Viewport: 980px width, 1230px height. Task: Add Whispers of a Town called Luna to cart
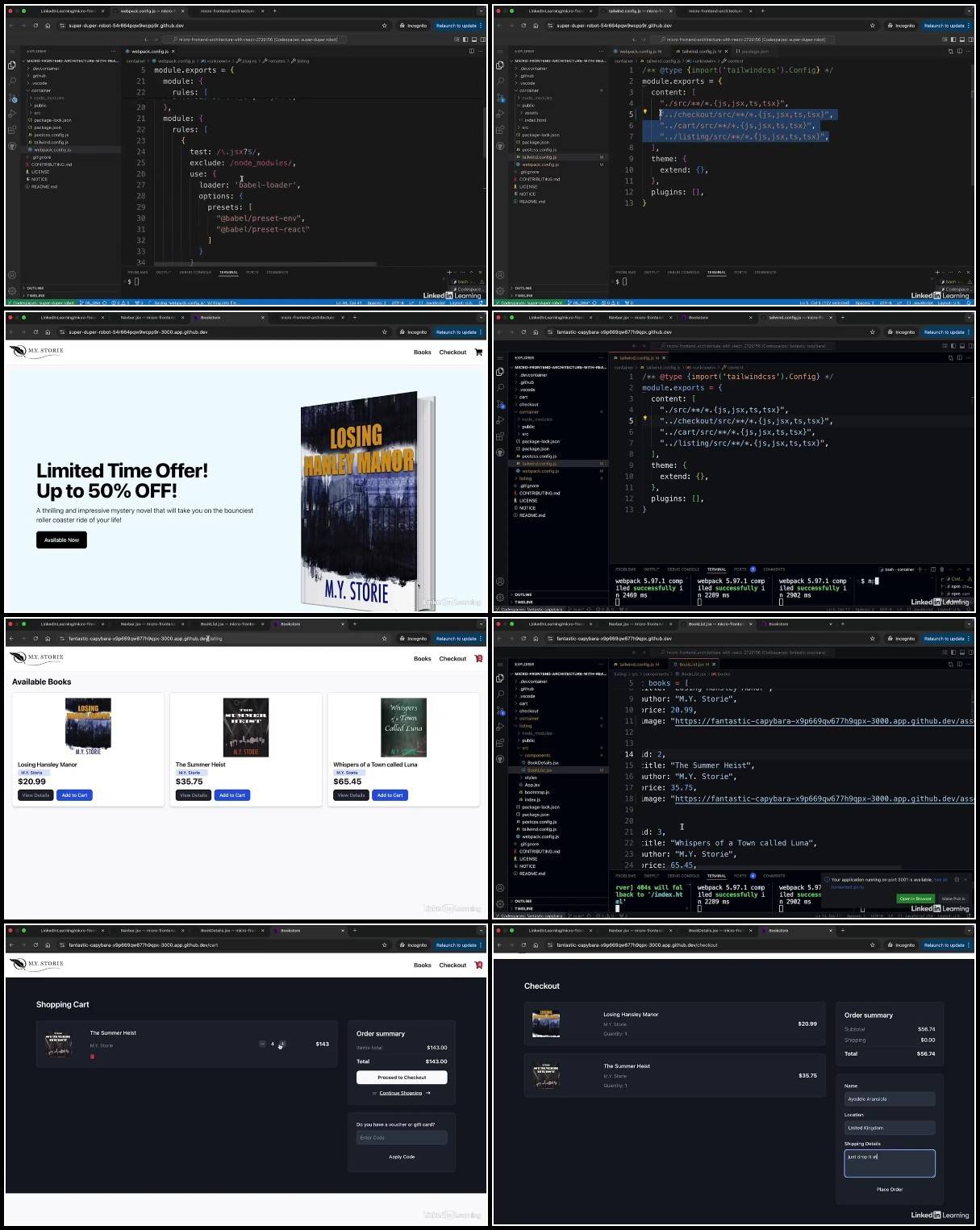tap(390, 795)
